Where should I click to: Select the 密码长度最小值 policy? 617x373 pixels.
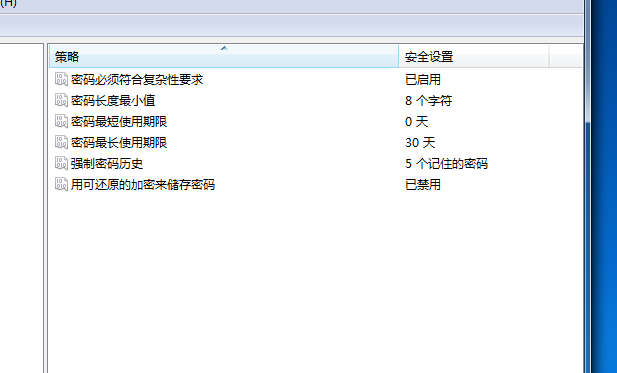click(113, 100)
